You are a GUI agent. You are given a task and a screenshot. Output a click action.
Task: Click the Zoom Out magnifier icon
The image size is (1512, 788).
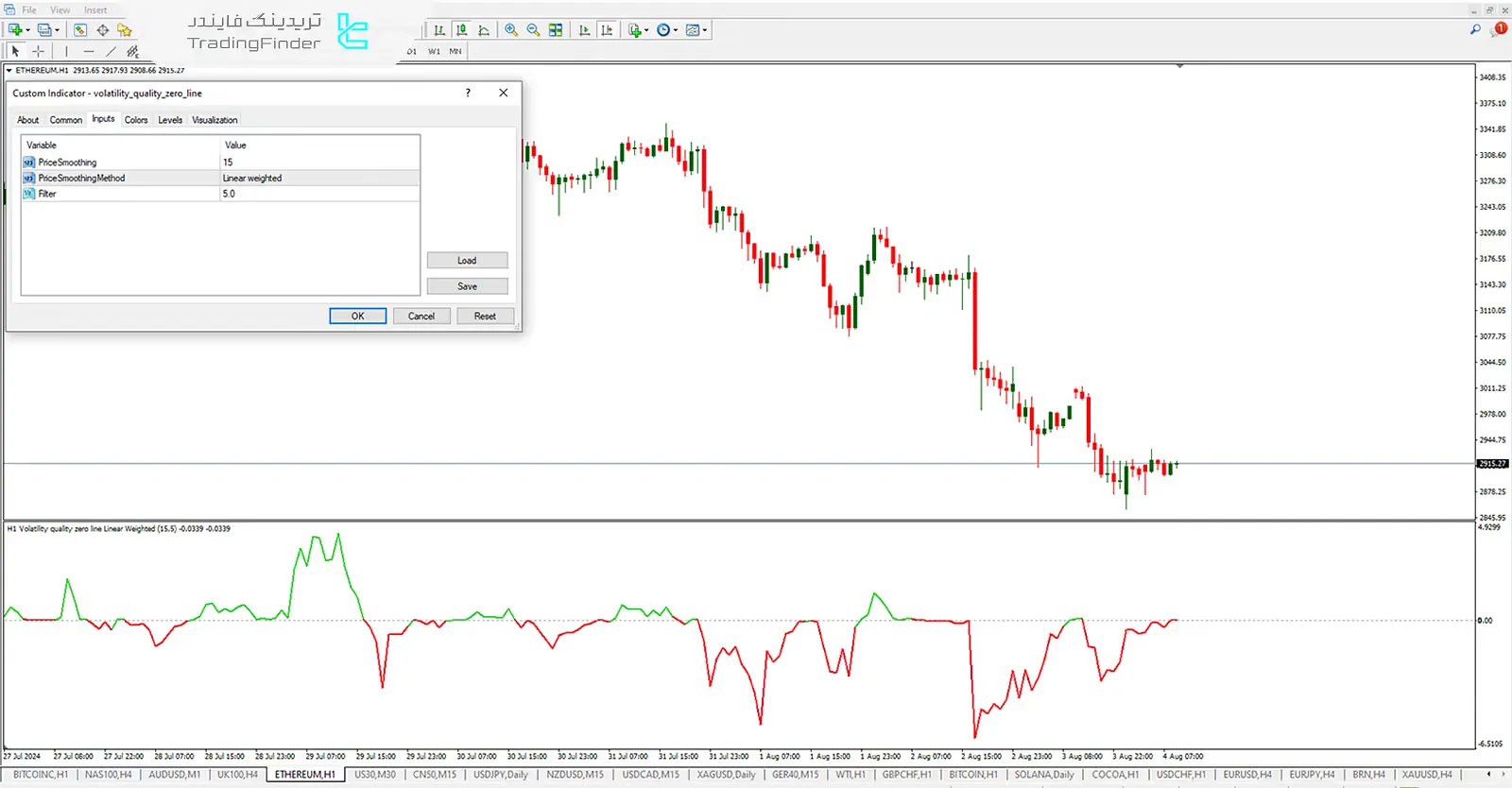(x=533, y=30)
